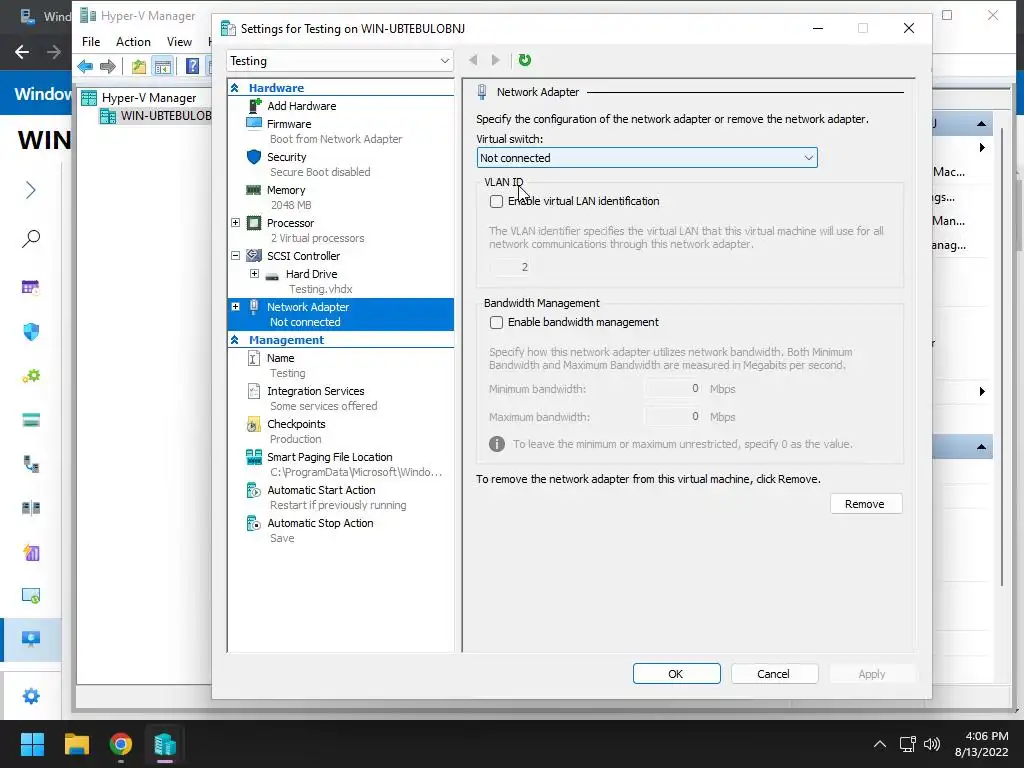Collapse the Management section
Image resolution: width=1024 pixels, height=768 pixels.
click(x=235, y=340)
